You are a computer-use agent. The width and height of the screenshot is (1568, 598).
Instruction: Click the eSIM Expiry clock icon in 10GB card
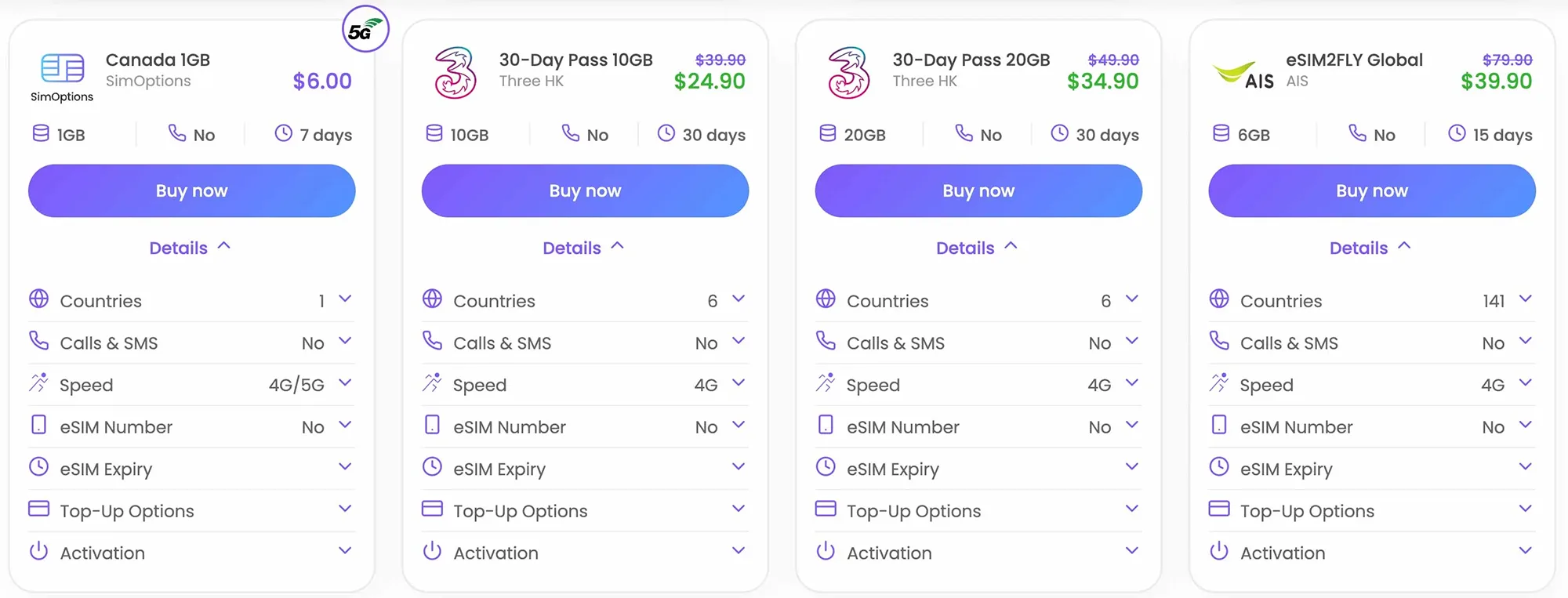(x=432, y=467)
